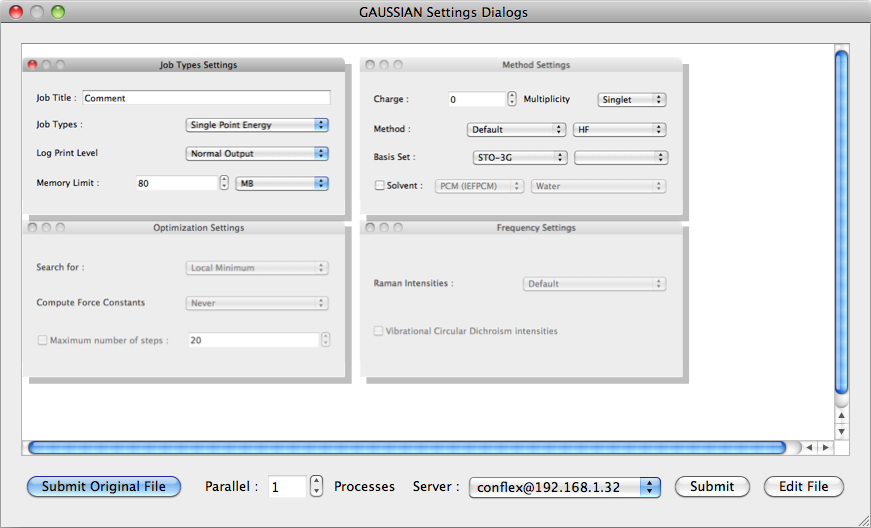This screenshot has height=528, width=871.
Task: Click the Job Title input field
Action: click(206, 98)
